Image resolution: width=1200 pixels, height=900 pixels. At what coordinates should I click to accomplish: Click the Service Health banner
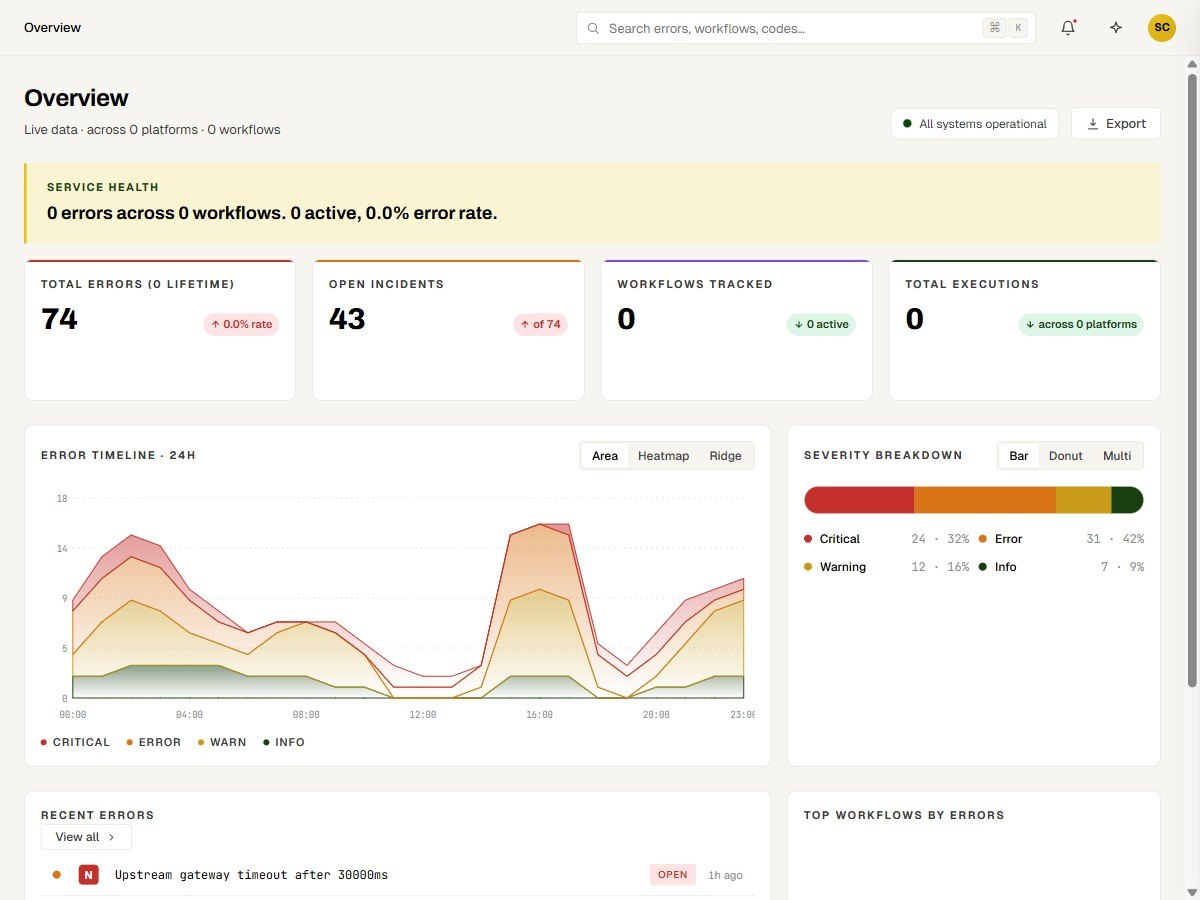coord(592,203)
